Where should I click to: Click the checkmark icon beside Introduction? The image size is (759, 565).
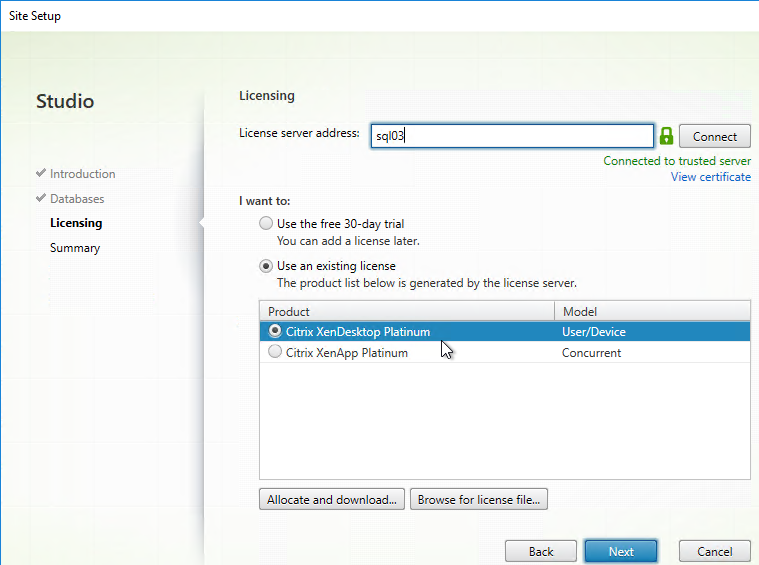point(41,173)
